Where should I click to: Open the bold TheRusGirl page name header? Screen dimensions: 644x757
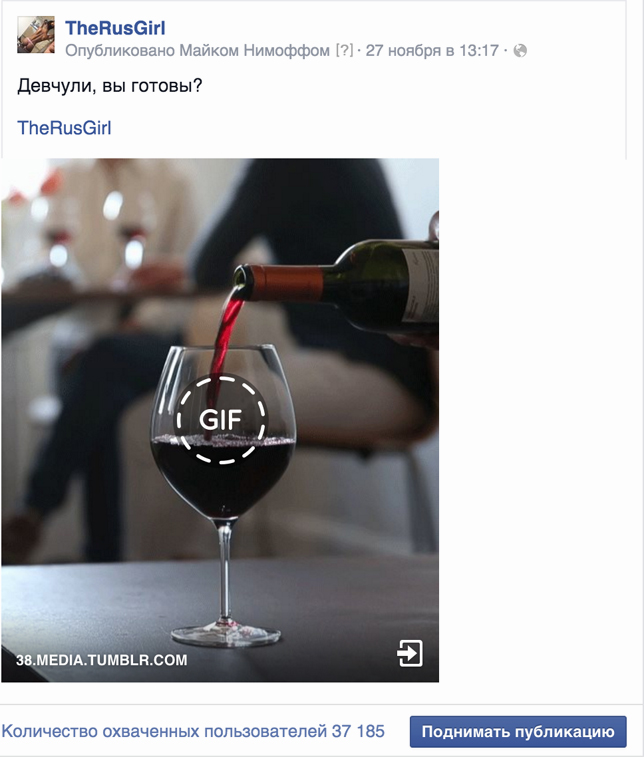pyautogui.click(x=115, y=28)
